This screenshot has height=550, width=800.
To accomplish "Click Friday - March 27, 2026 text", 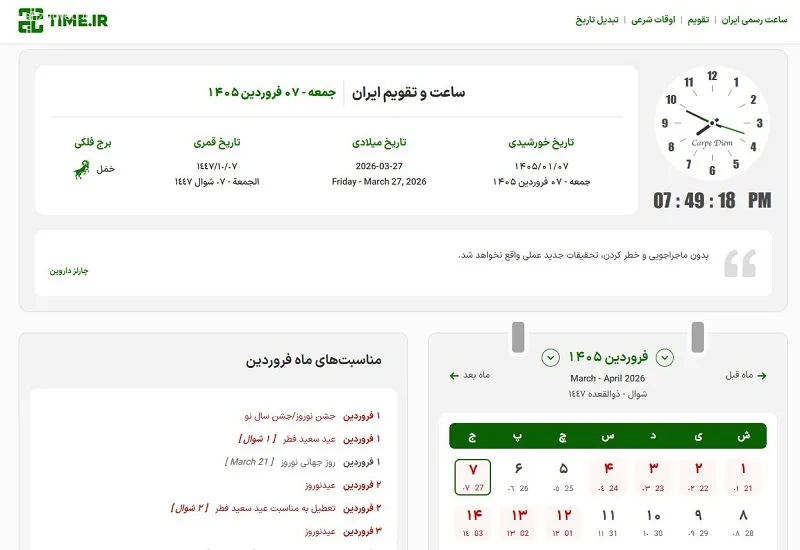I will (379, 182).
